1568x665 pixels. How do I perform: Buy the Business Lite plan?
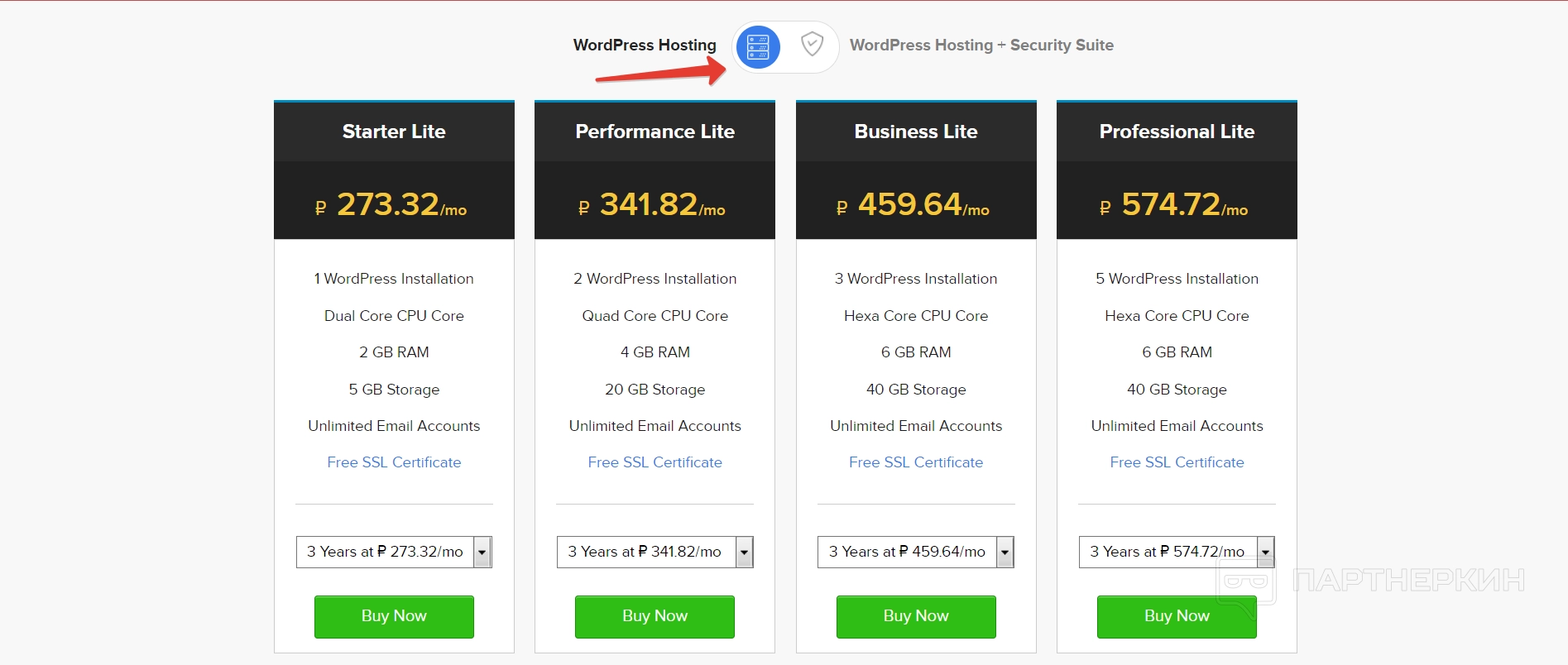tap(915, 616)
